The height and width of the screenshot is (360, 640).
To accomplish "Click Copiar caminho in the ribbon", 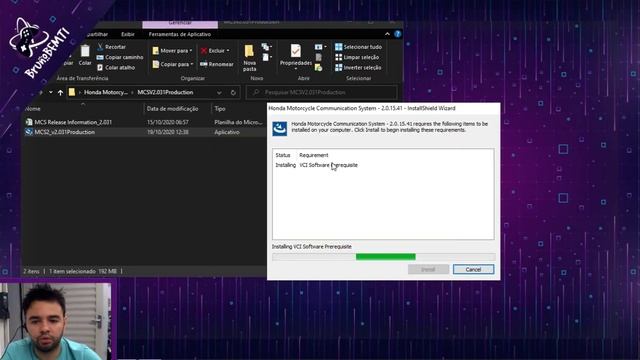I will pos(120,57).
